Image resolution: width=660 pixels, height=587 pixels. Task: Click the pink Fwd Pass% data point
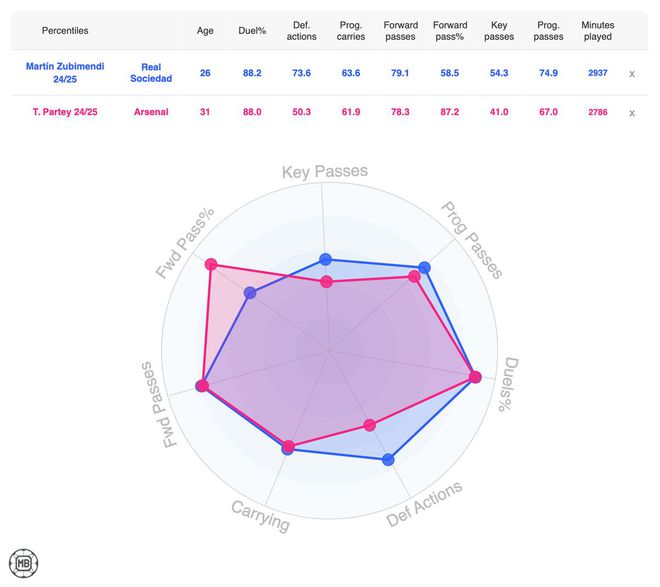[x=211, y=264]
